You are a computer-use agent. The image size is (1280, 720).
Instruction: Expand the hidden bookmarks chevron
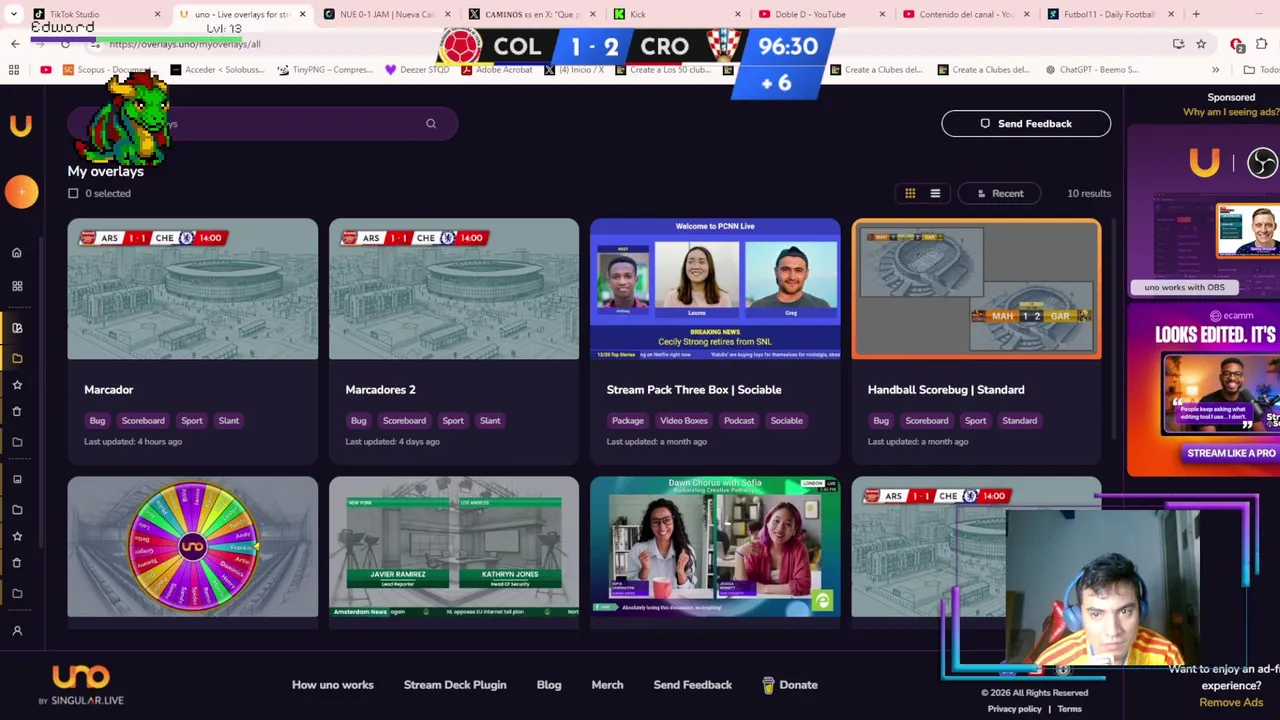[x=1215, y=70]
